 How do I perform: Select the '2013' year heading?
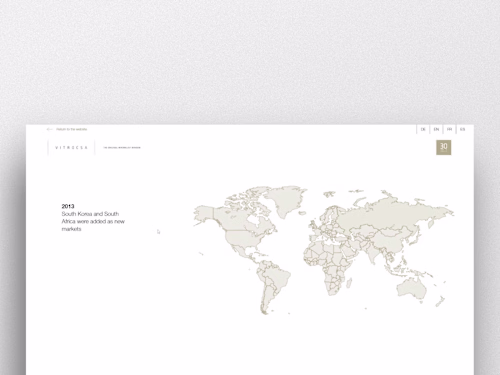pyautogui.click(x=68, y=206)
